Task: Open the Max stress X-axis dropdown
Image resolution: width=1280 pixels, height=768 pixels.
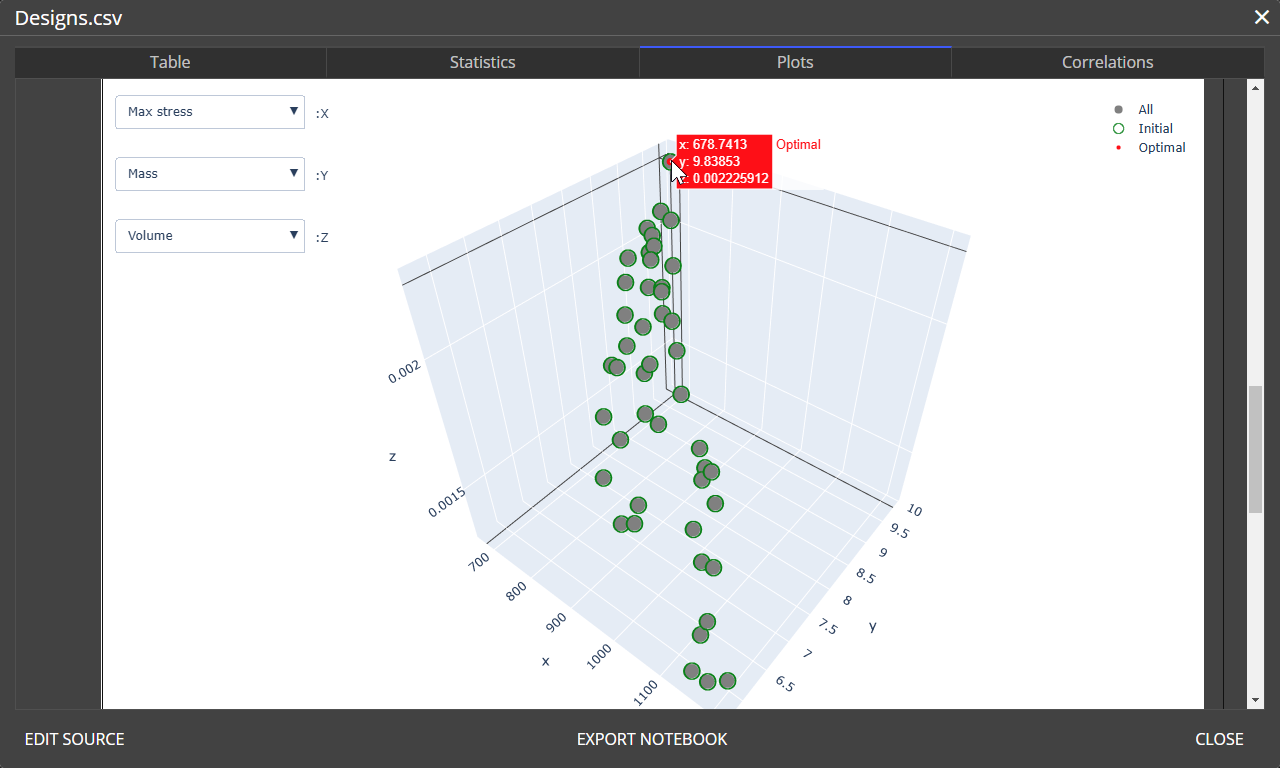Action: click(210, 112)
